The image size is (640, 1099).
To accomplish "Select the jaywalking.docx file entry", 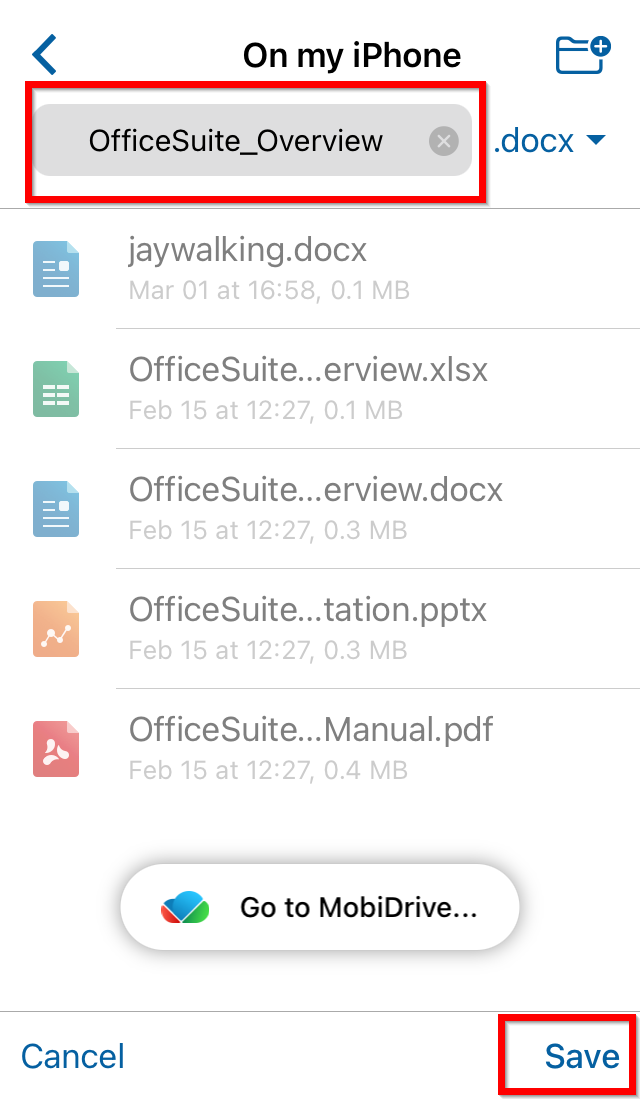I will (320, 268).
